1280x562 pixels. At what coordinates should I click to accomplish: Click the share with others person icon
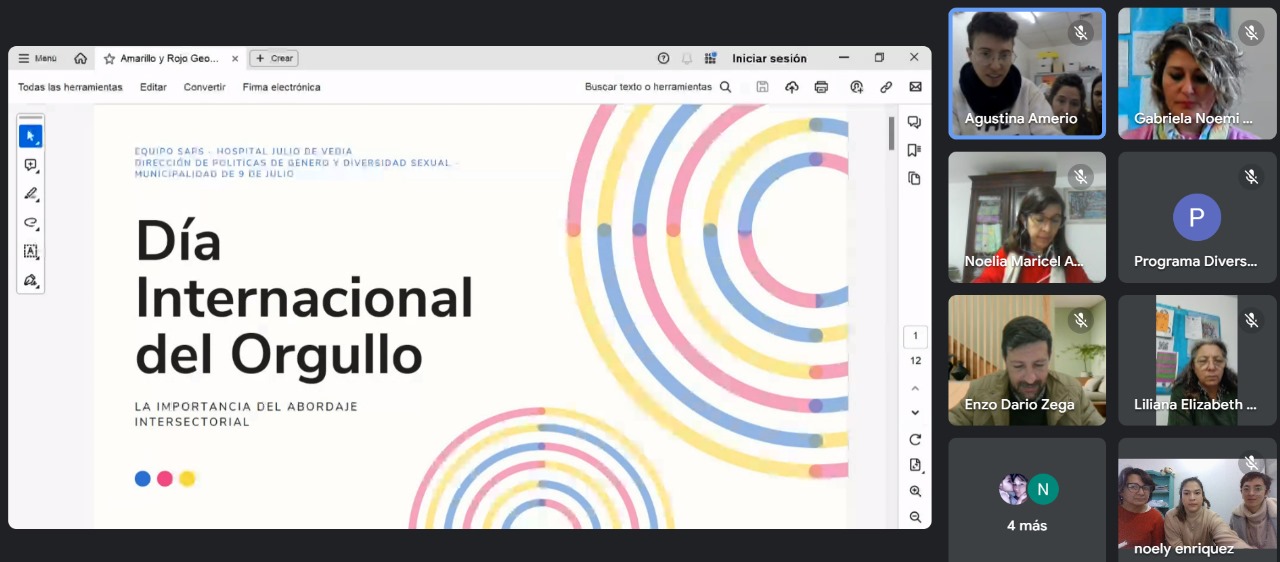click(857, 87)
